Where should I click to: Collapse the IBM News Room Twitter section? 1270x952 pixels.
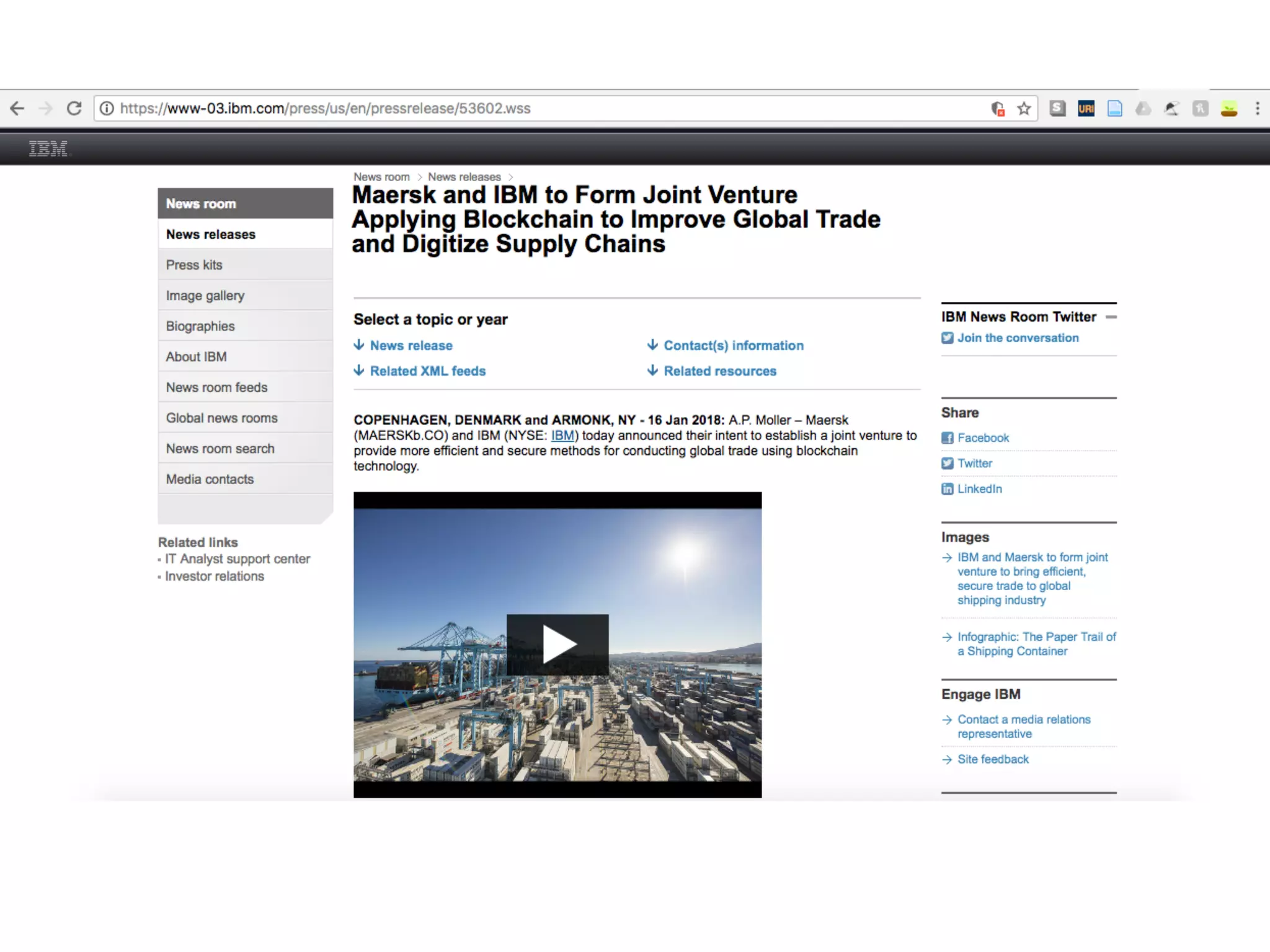[1111, 317]
